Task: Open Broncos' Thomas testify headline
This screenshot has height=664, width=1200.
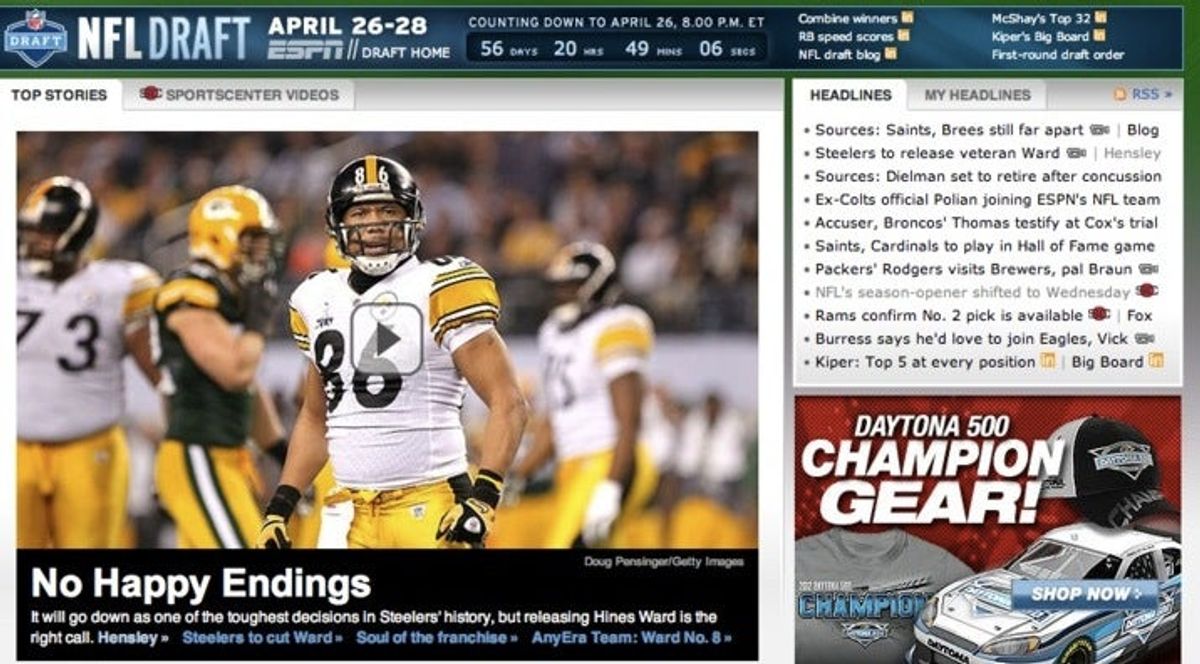Action: (986, 222)
